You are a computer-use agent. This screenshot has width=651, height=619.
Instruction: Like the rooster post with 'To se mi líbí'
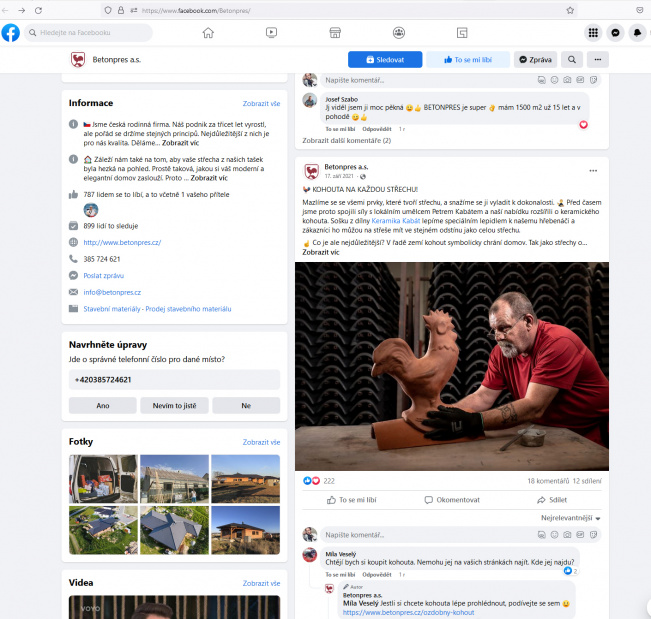(x=354, y=499)
